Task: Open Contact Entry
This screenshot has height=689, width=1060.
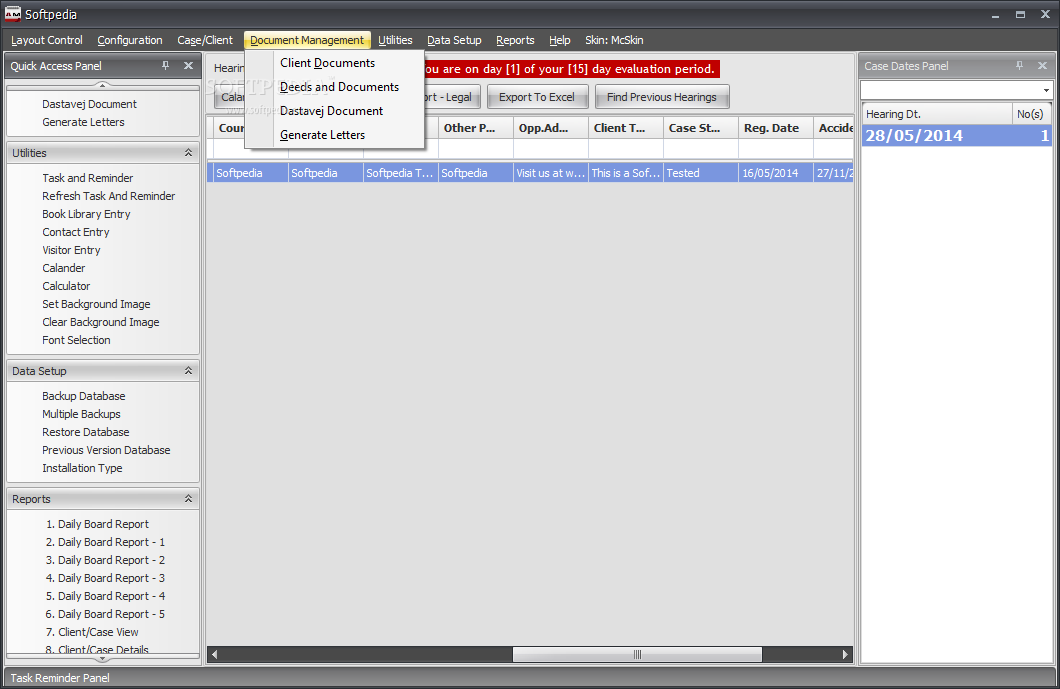Action: coord(76,232)
